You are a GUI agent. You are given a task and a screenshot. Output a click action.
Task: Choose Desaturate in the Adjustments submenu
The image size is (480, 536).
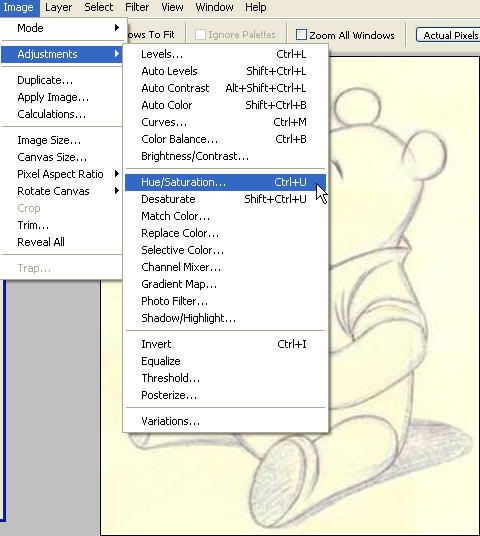point(225,199)
